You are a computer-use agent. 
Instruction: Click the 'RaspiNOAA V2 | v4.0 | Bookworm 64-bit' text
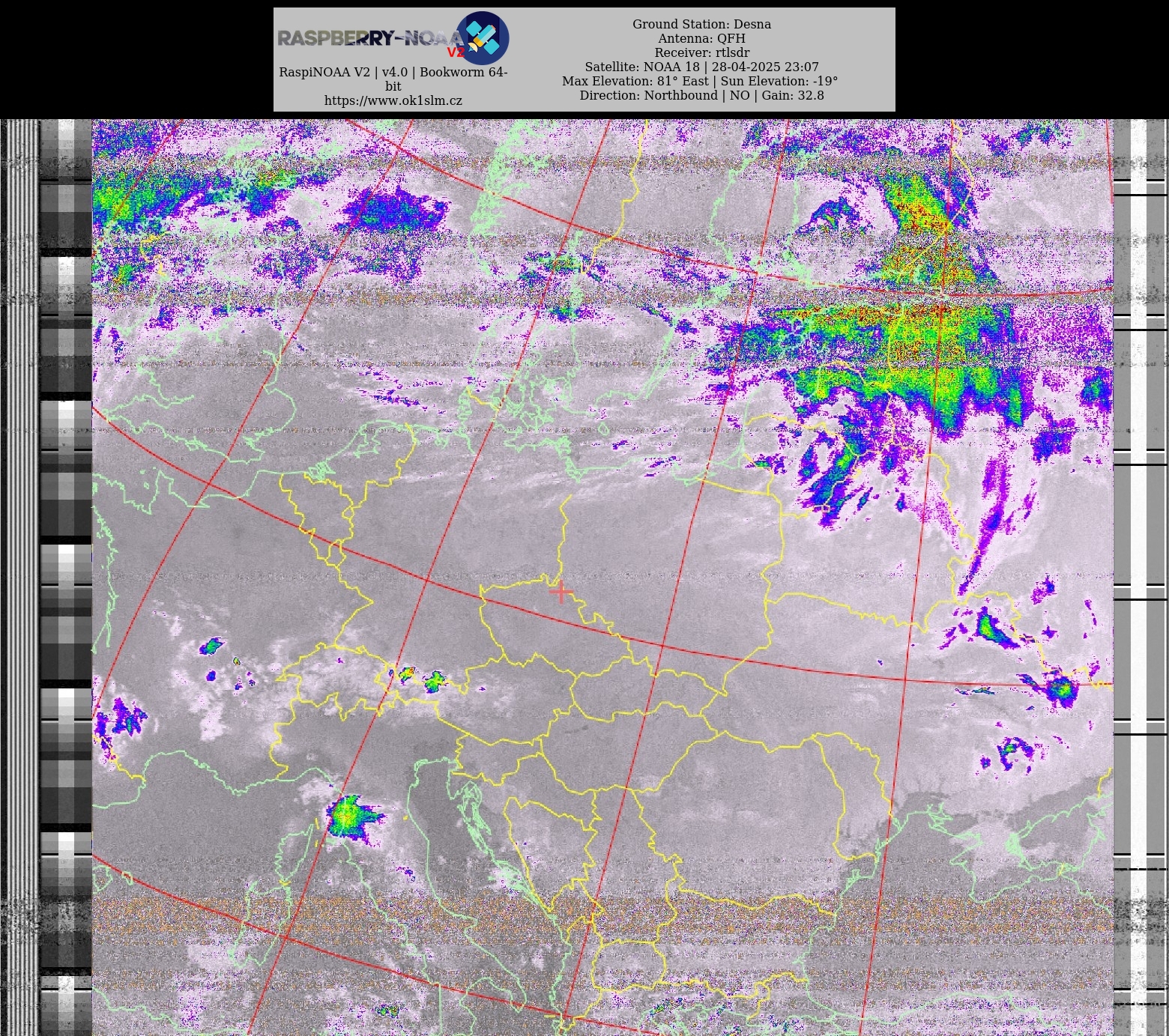(x=393, y=79)
